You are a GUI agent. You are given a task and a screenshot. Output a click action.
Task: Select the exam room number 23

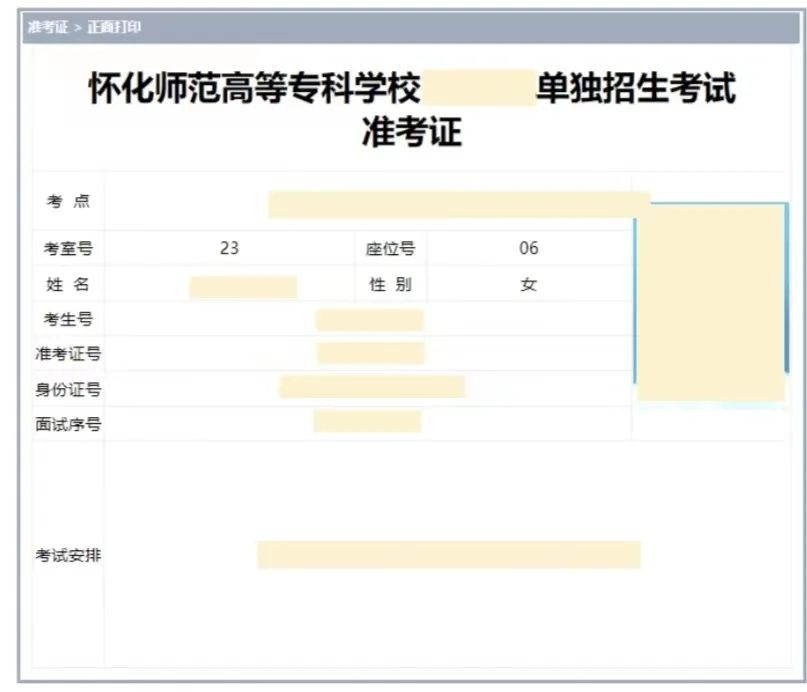pyautogui.click(x=229, y=249)
